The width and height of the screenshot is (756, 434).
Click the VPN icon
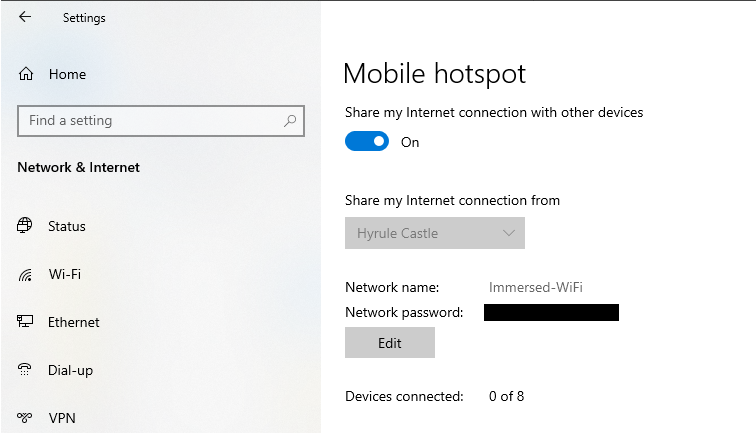point(26,418)
